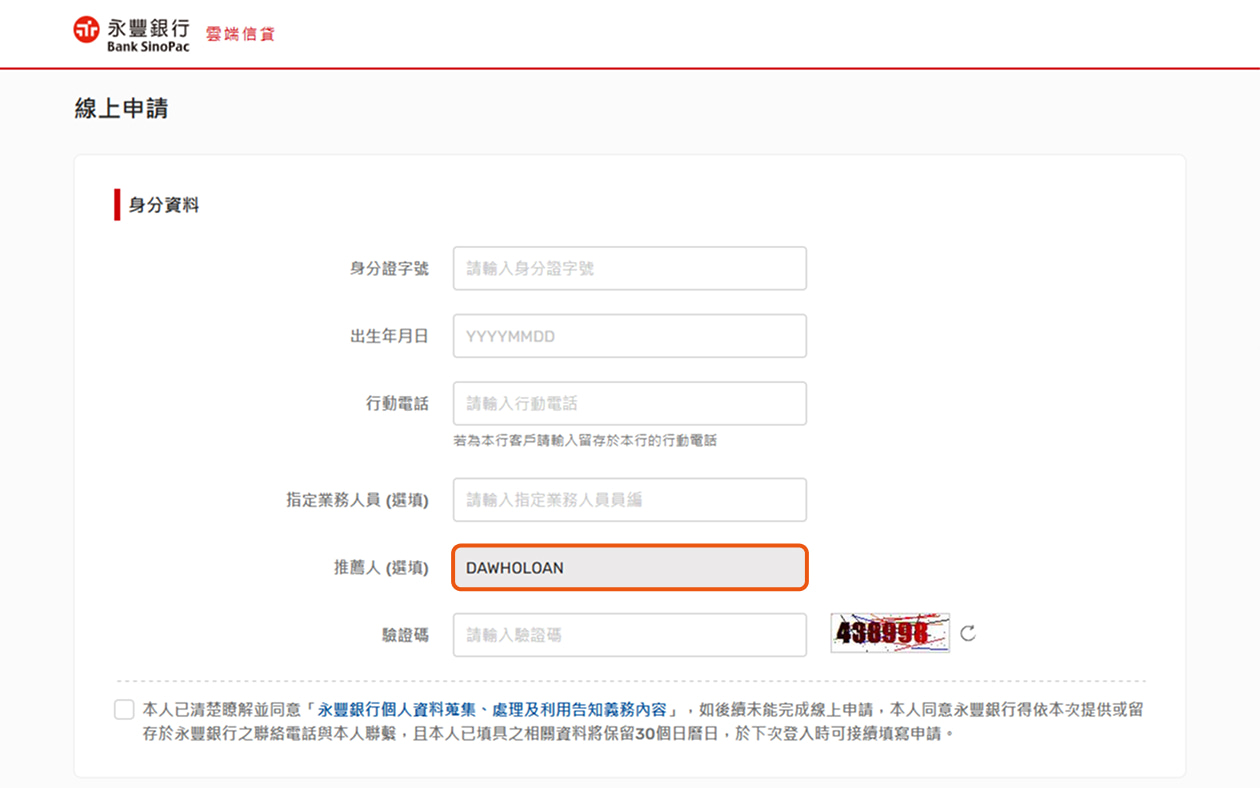Click the 推薦人 (選填) label
This screenshot has height=788, width=1260.
tap(381, 568)
